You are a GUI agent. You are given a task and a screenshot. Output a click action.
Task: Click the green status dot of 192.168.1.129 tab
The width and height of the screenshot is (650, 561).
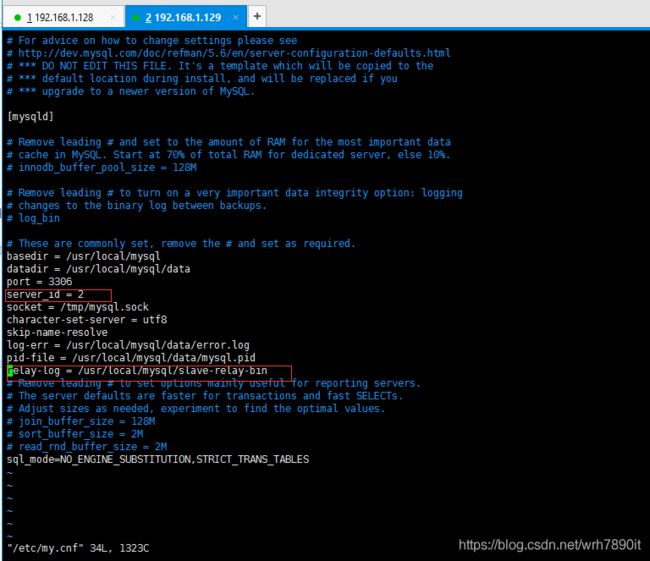tap(136, 17)
